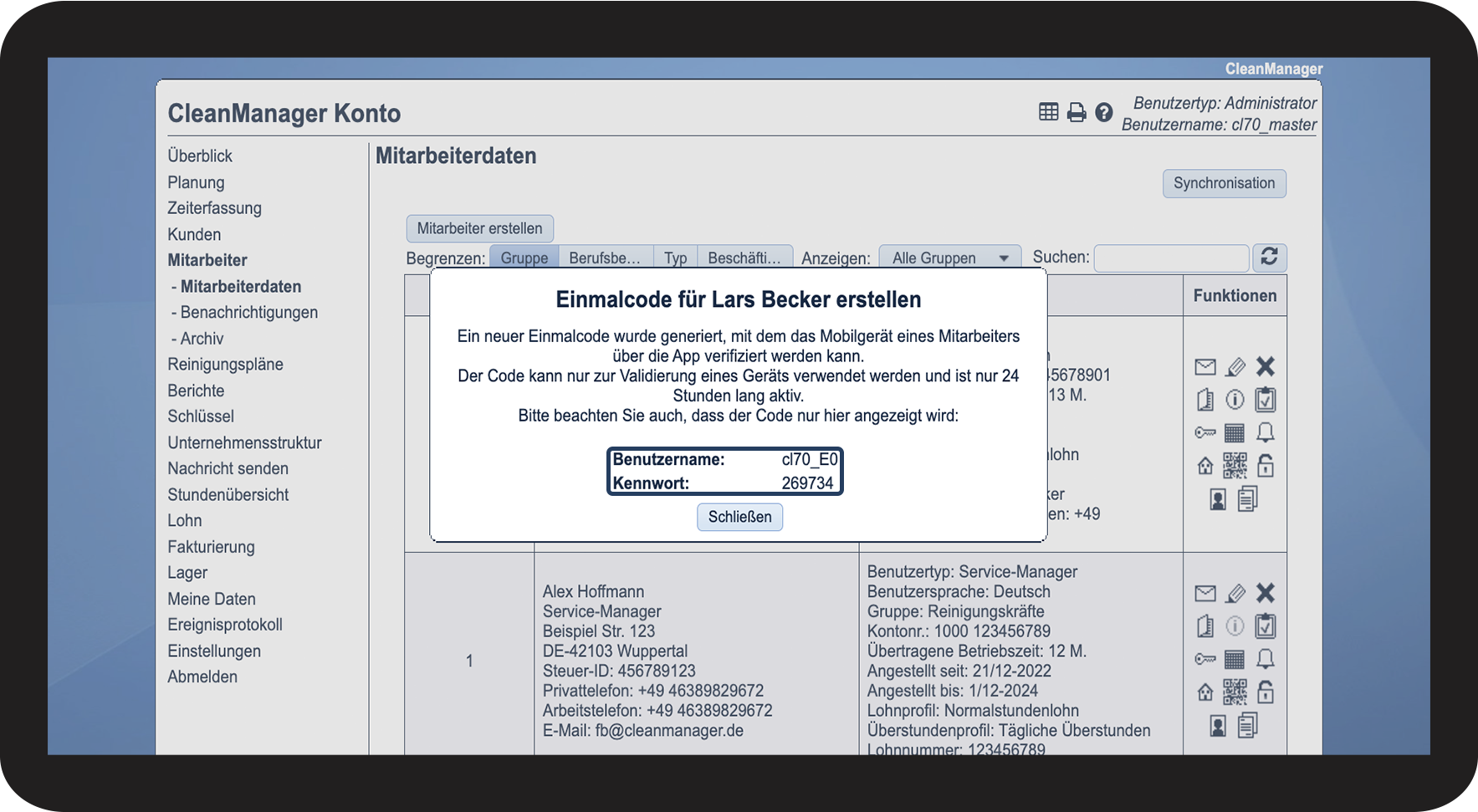This screenshot has height=812, width=1478.
Task: Click the house icon in Alex Hoffmann's row
Action: (x=1205, y=692)
